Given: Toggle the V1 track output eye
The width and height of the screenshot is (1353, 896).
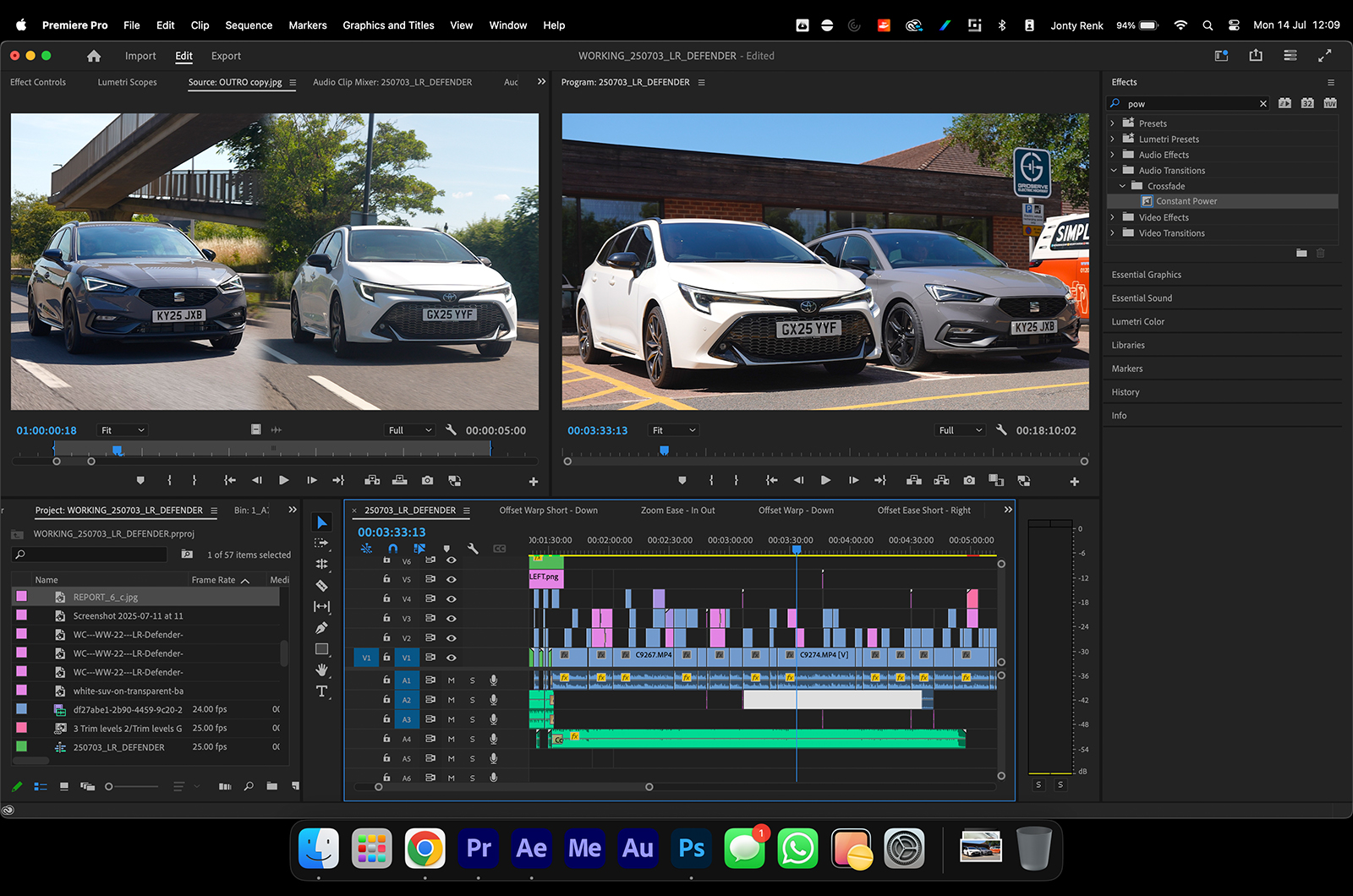Looking at the screenshot, I should [452, 657].
